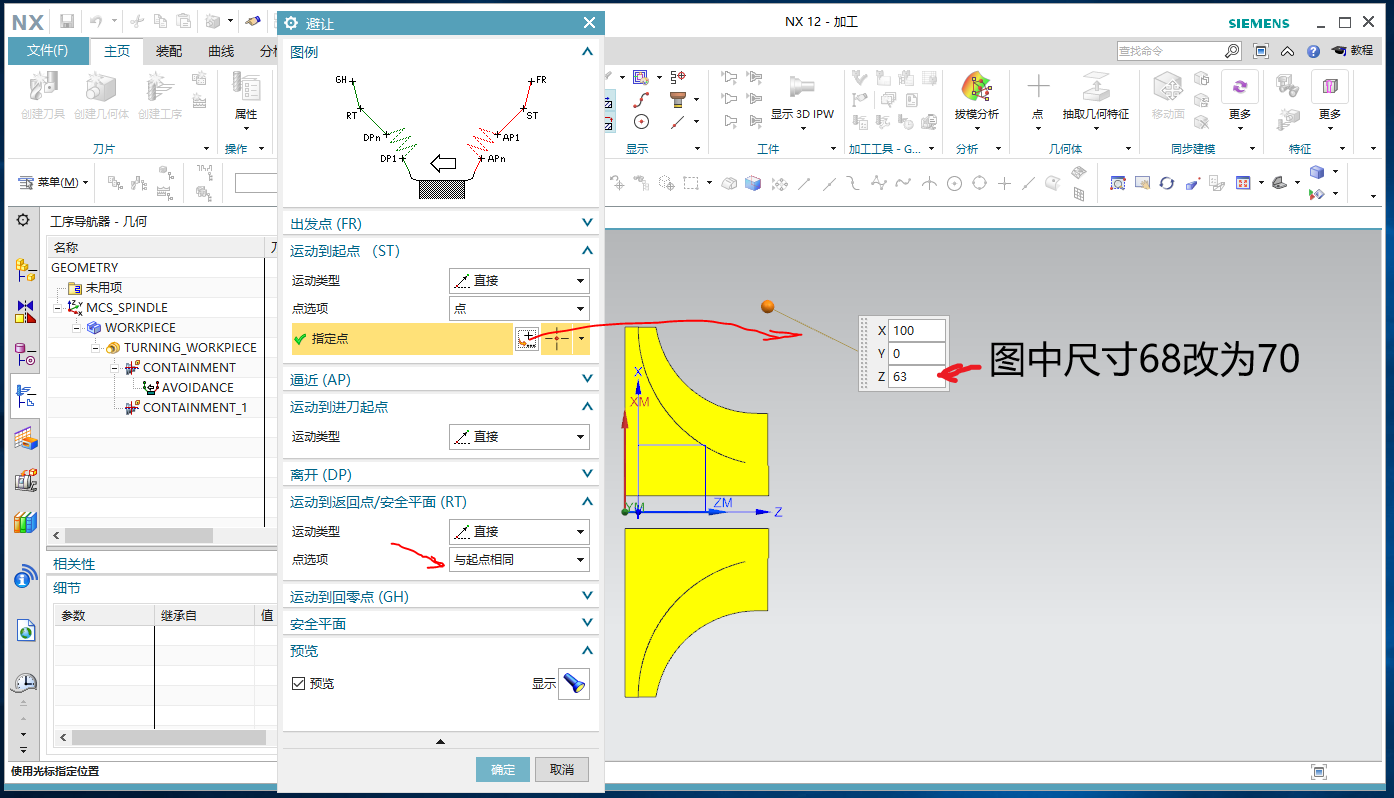Switch to the 主页 ribbon tab
The width and height of the screenshot is (1394, 798).
click(x=117, y=51)
